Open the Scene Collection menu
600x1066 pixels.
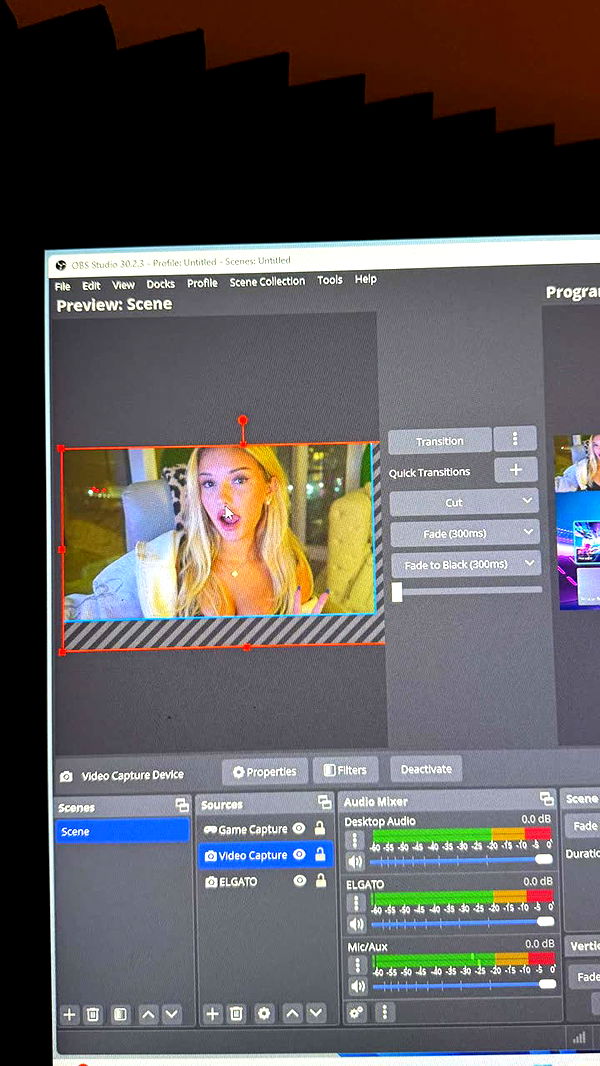click(x=267, y=282)
